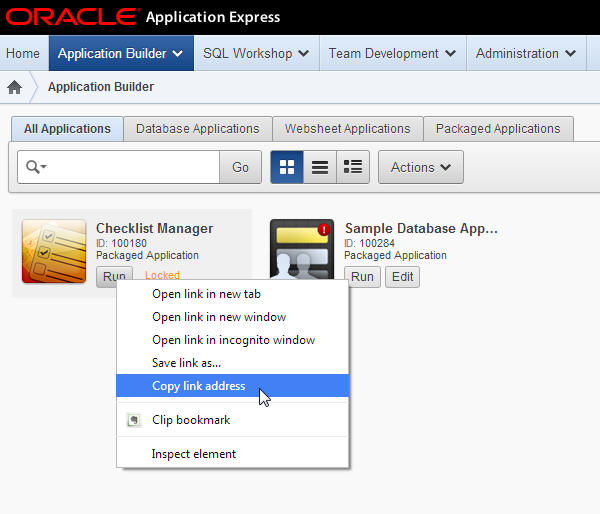Choose Clip bookmark menu entry
Screen dimensions: 600x514
pos(233,420)
